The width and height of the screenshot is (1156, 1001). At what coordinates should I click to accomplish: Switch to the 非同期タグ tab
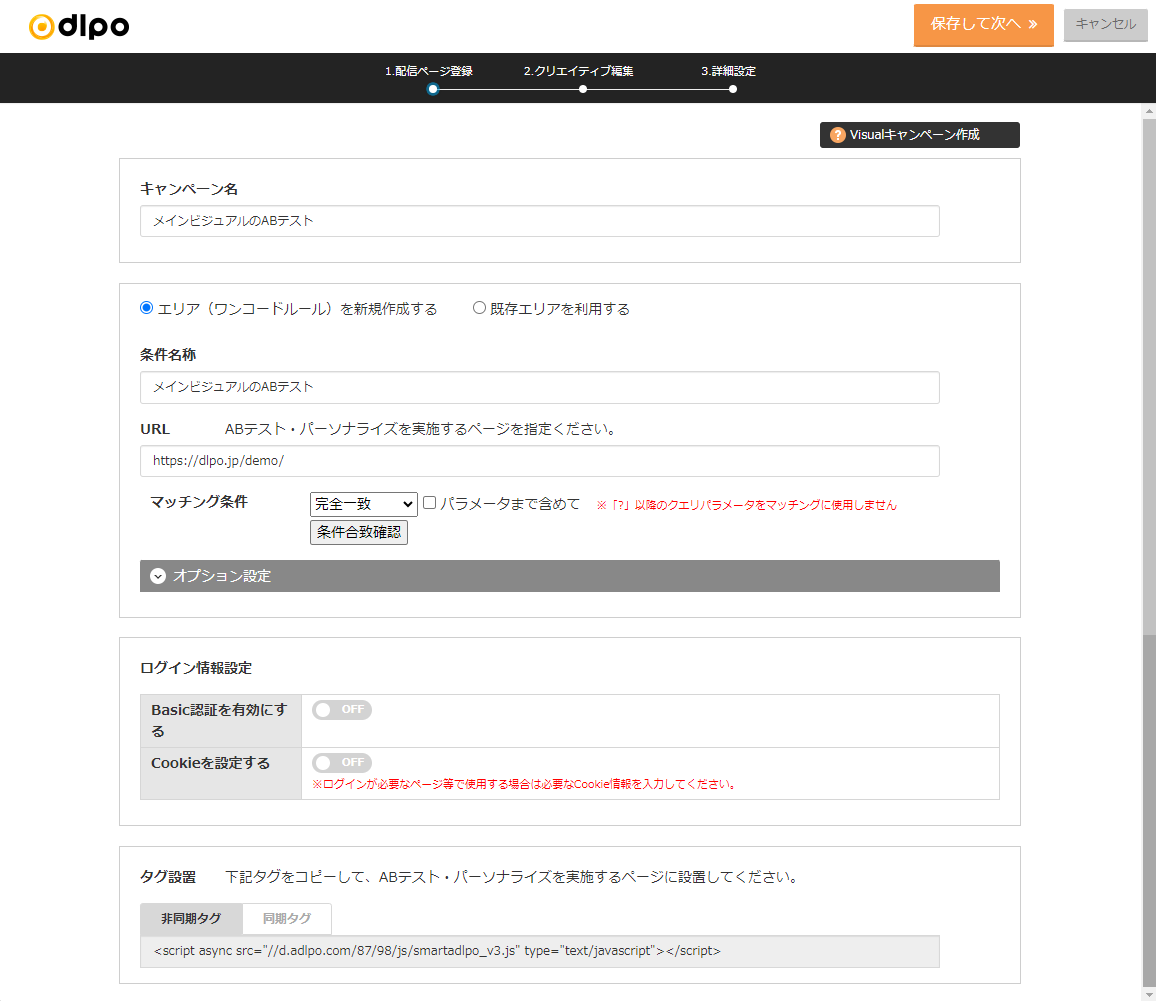[x=191, y=918]
